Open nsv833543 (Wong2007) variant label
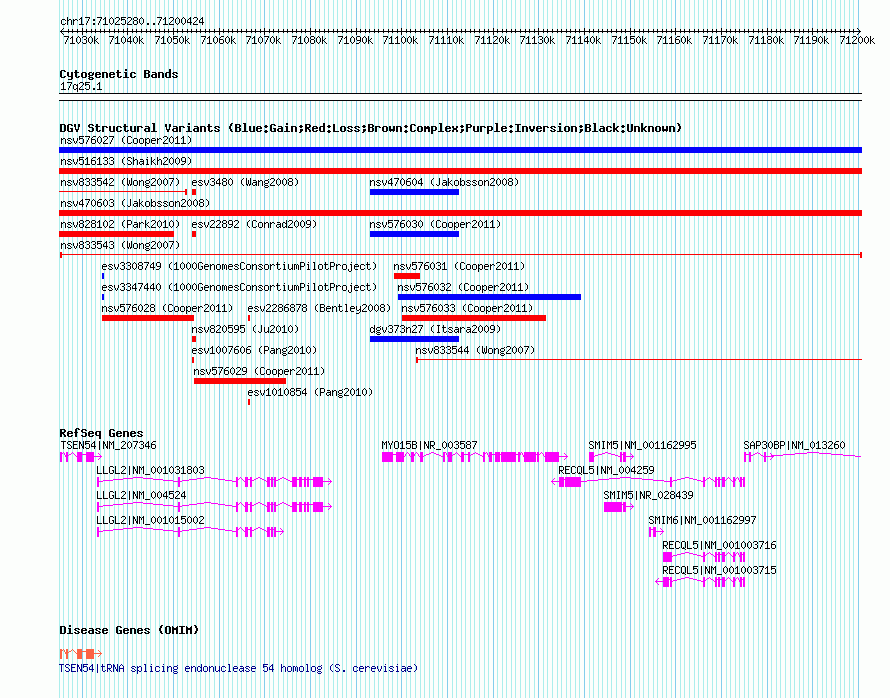 (x=120, y=246)
